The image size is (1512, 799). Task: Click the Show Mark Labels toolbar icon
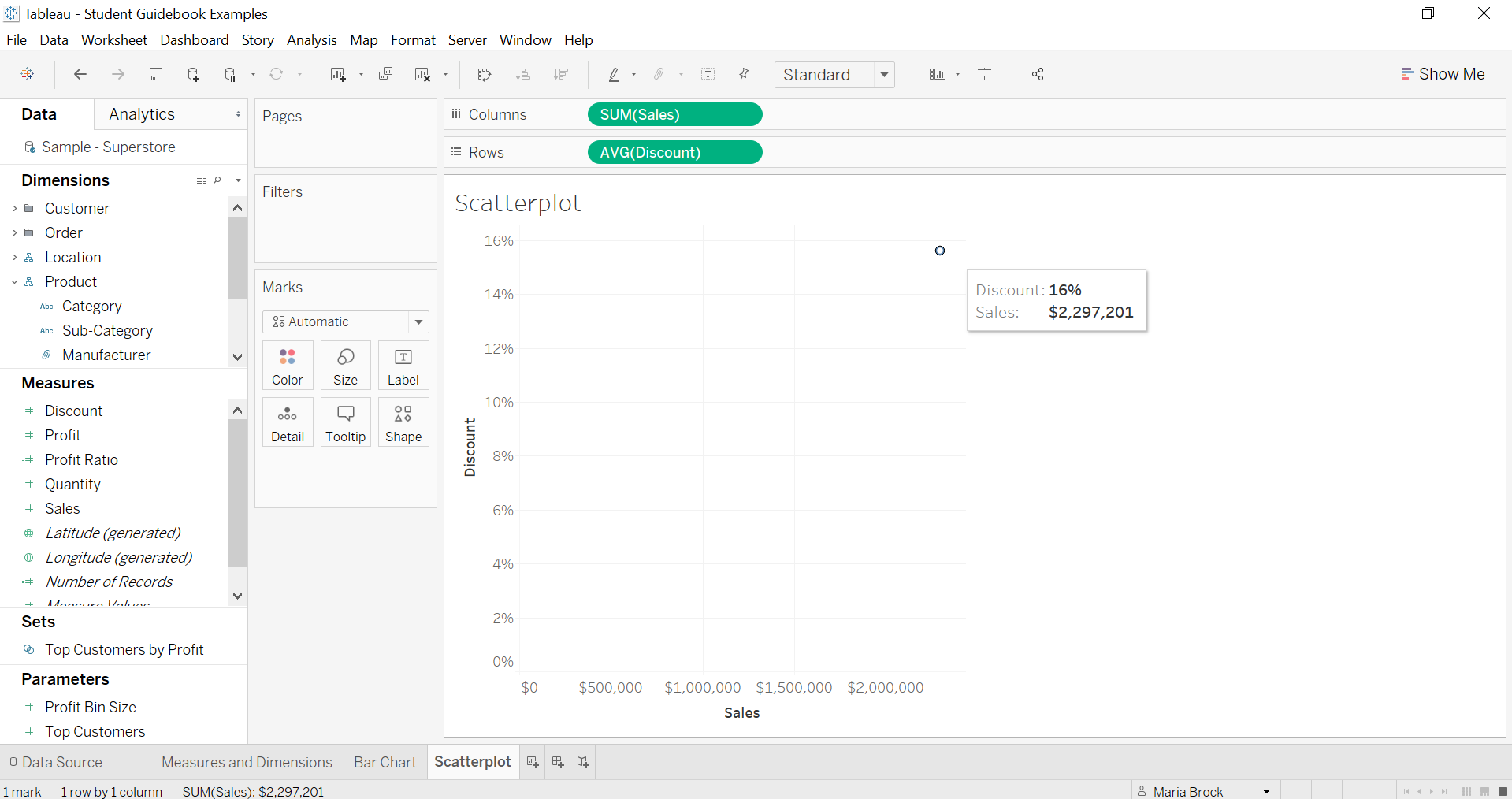click(708, 74)
